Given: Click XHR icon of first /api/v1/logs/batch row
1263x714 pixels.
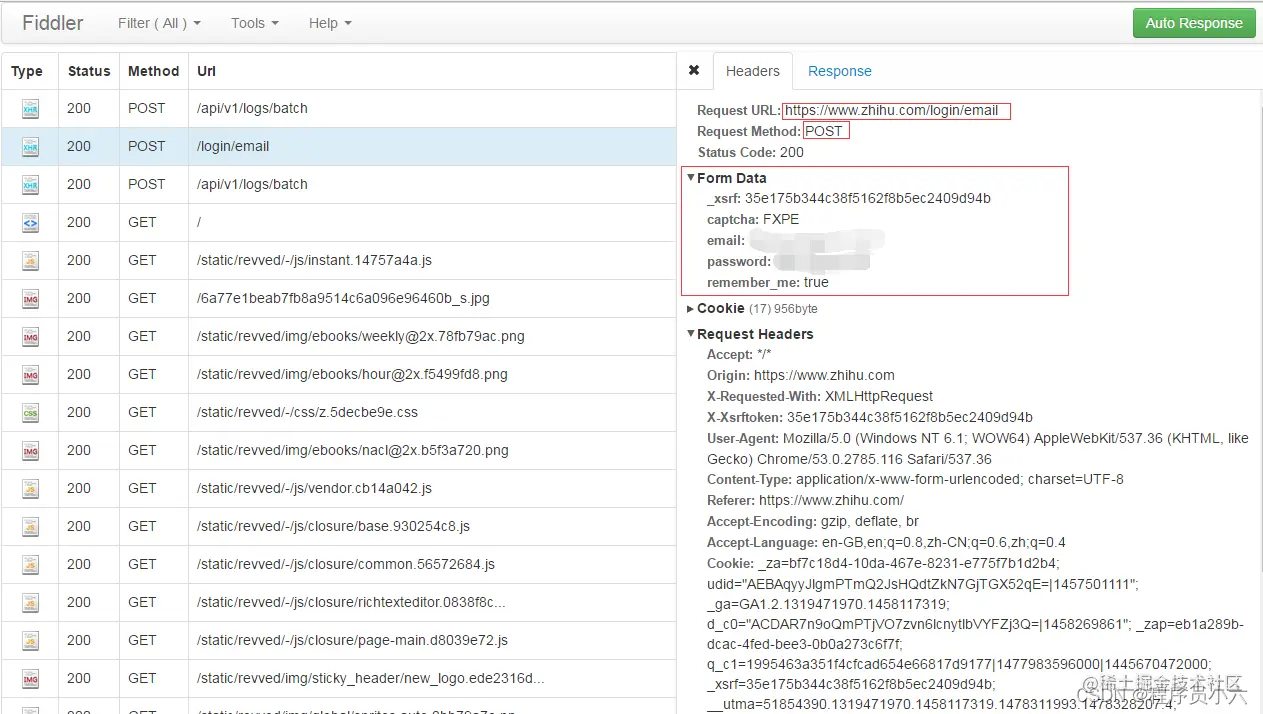Looking at the screenshot, I should pos(30,109).
